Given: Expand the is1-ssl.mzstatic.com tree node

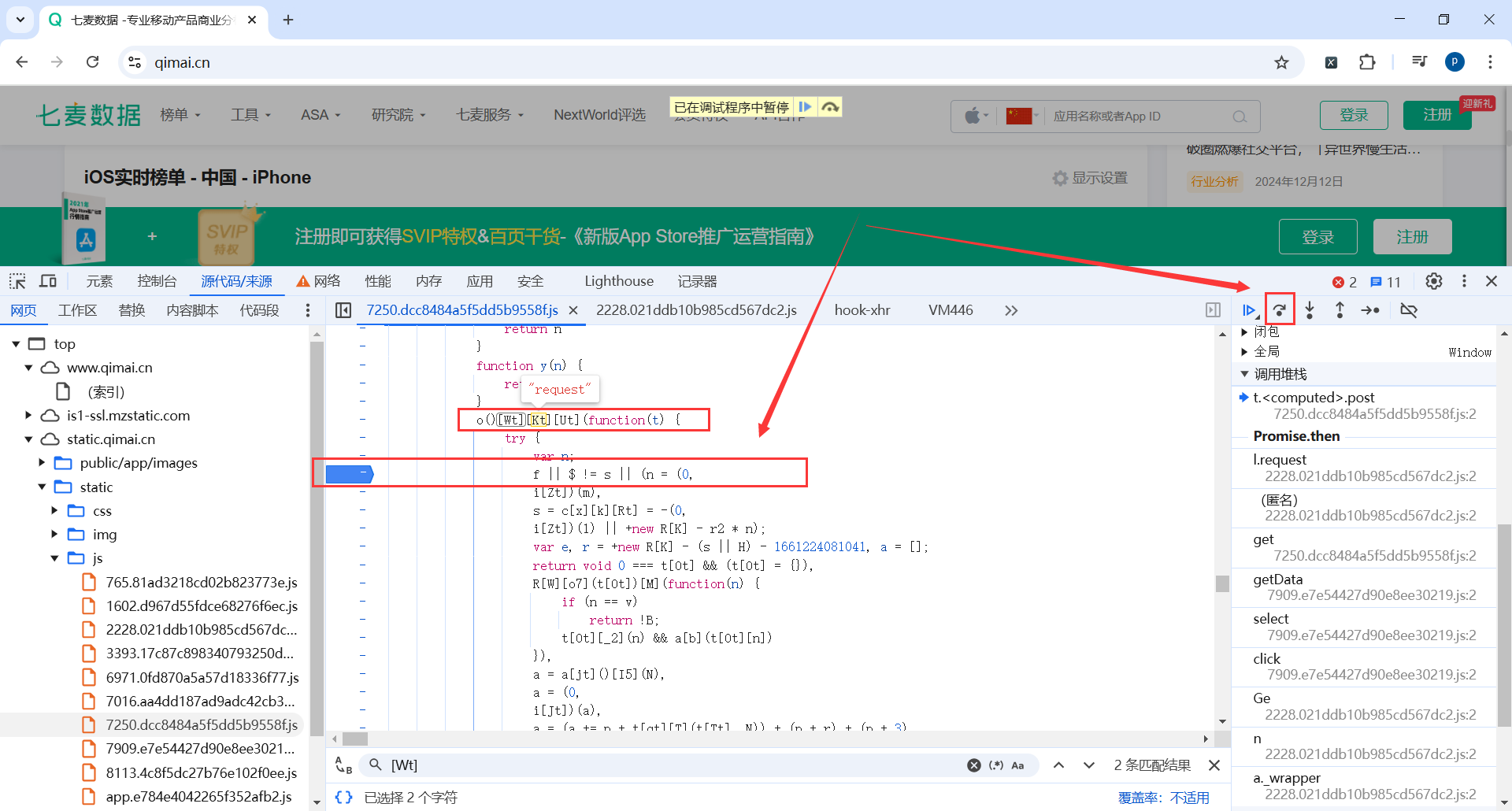Looking at the screenshot, I should (28, 415).
